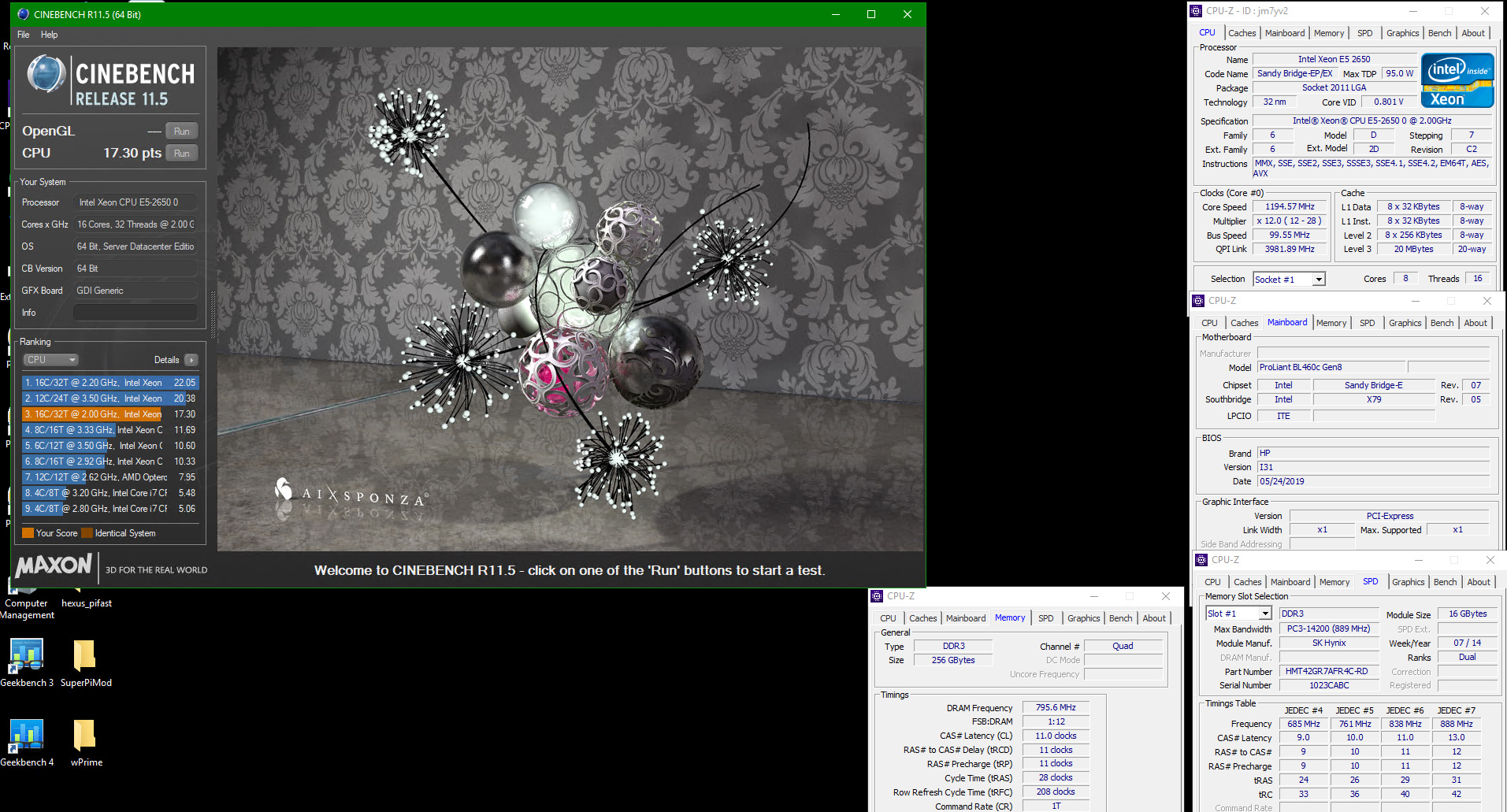Click the Core Speed 1194.57 MHz value
Screen dimensions: 1507x812
pos(1290,206)
